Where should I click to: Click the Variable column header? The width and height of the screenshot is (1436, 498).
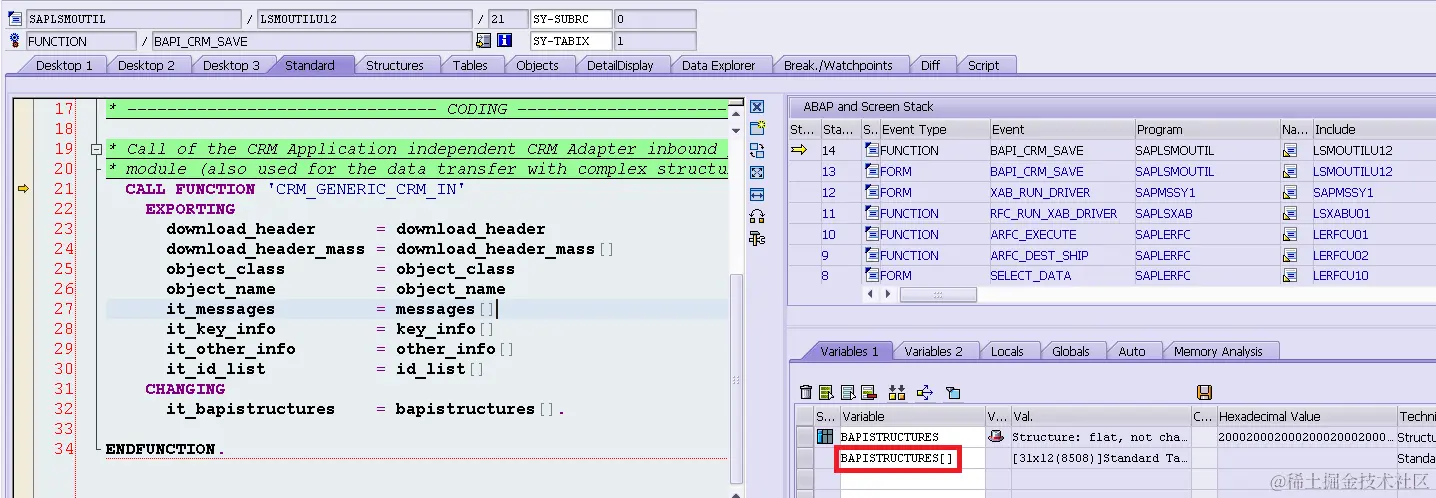tap(912, 416)
